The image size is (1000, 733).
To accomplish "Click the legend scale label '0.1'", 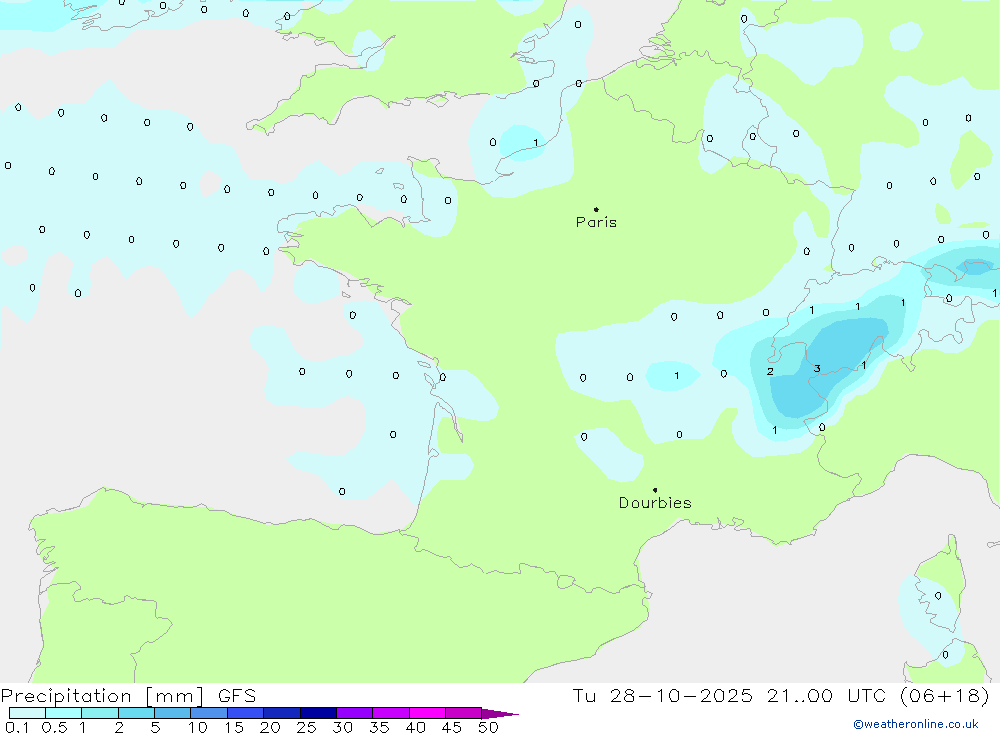I will (17, 727).
